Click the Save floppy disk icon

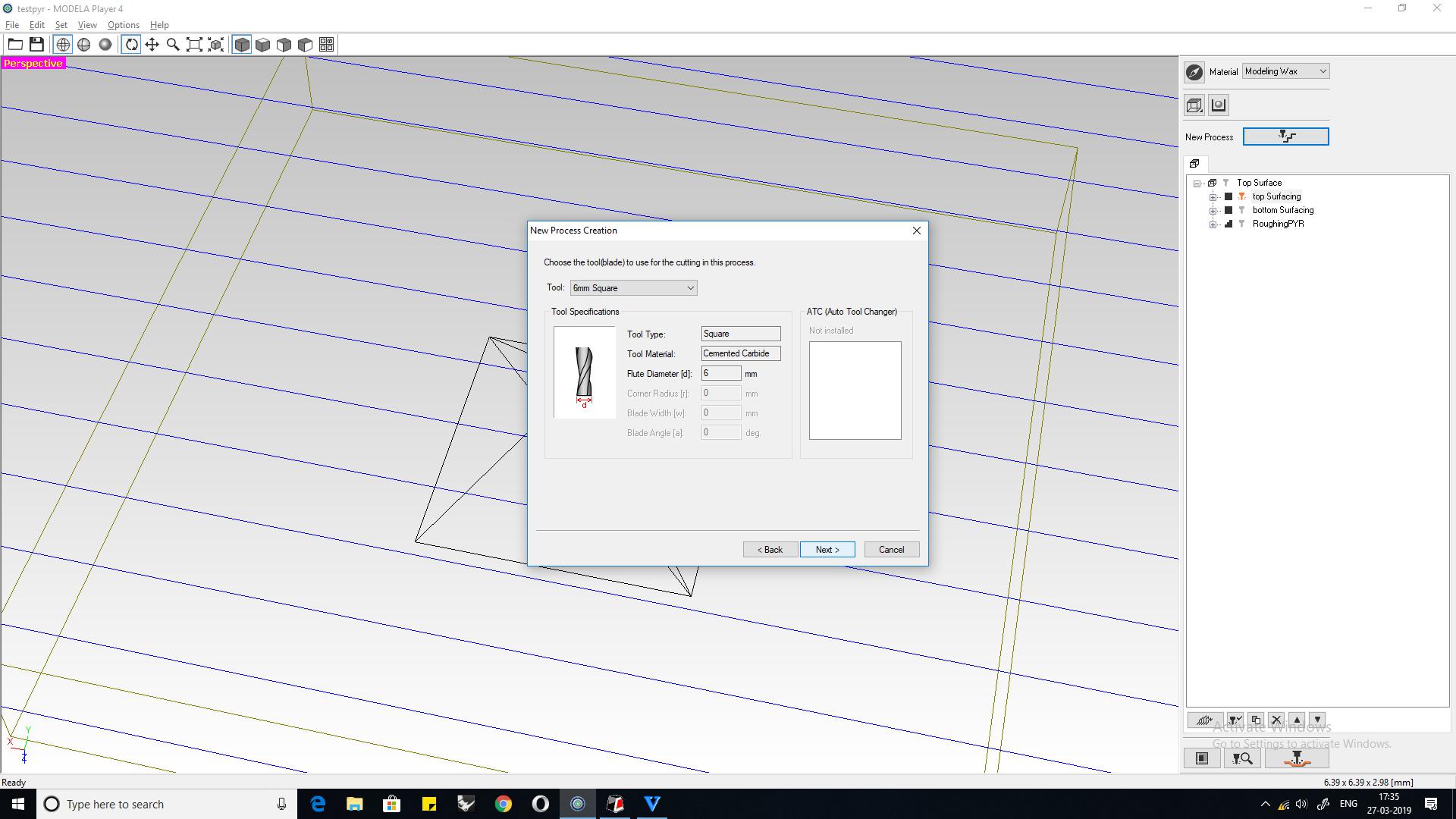(x=36, y=45)
